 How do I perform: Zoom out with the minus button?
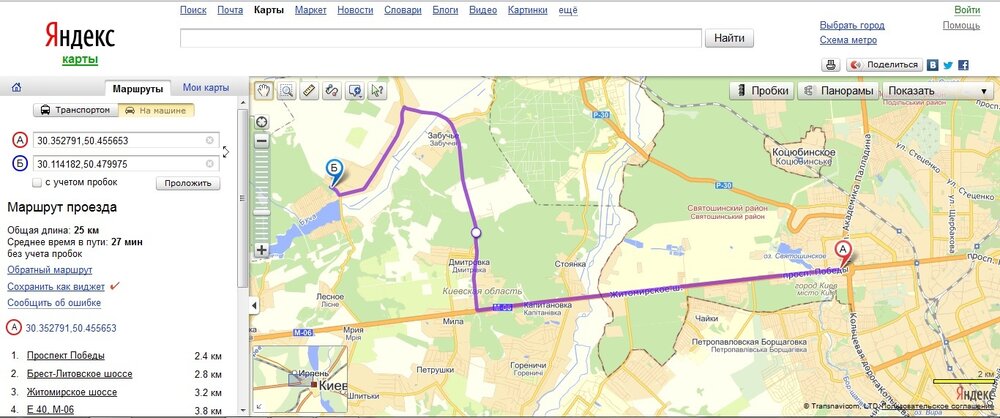(x=261, y=140)
